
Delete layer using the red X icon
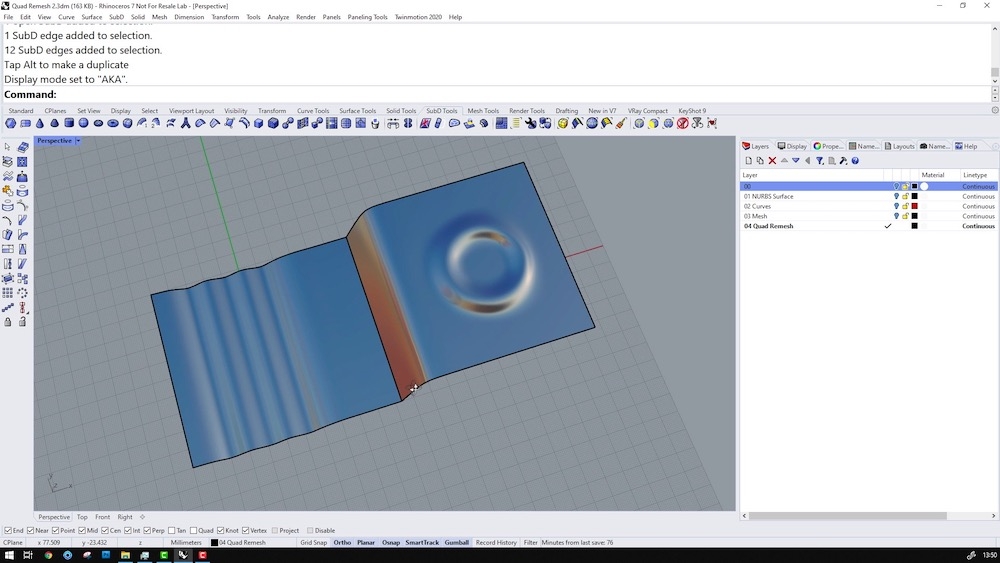(x=772, y=161)
